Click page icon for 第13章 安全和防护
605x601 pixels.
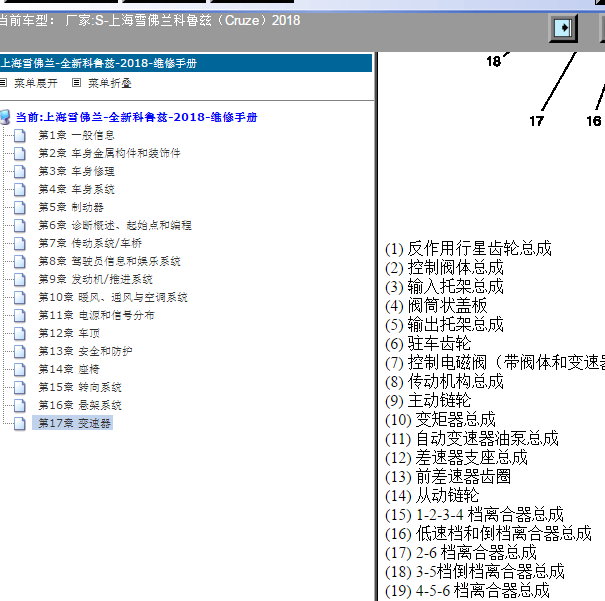click(x=20, y=351)
